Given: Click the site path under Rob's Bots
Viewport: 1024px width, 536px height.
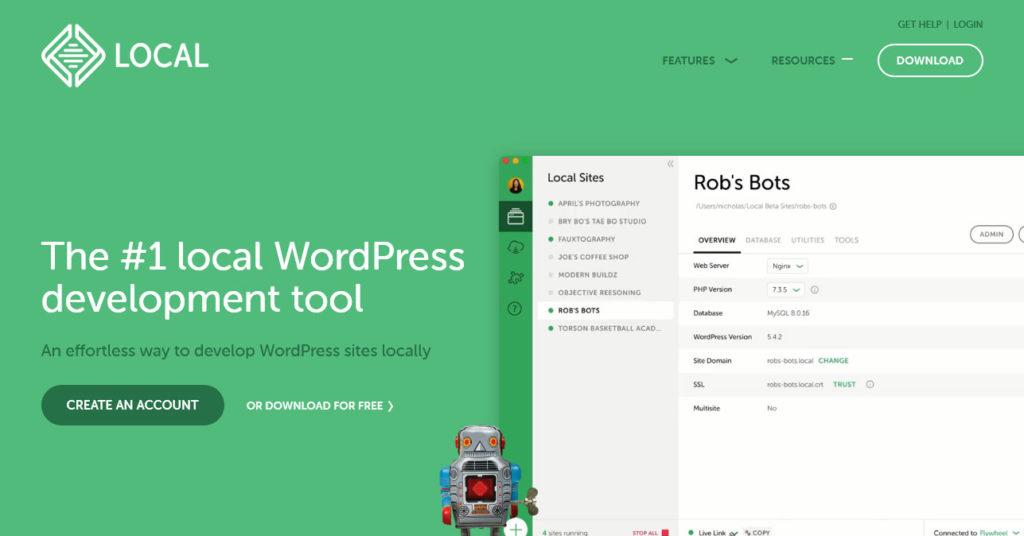Looking at the screenshot, I should coord(761,206).
